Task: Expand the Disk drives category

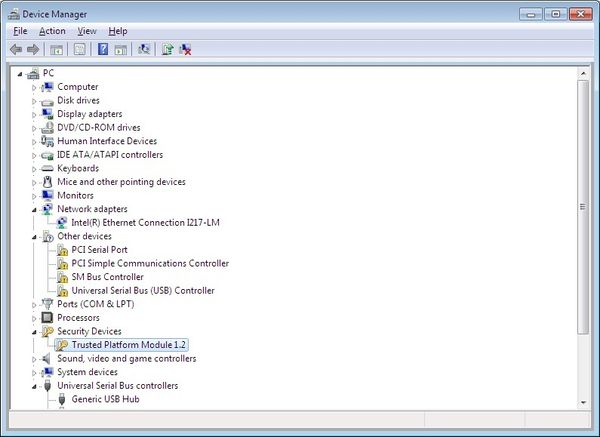Action: tap(34, 101)
